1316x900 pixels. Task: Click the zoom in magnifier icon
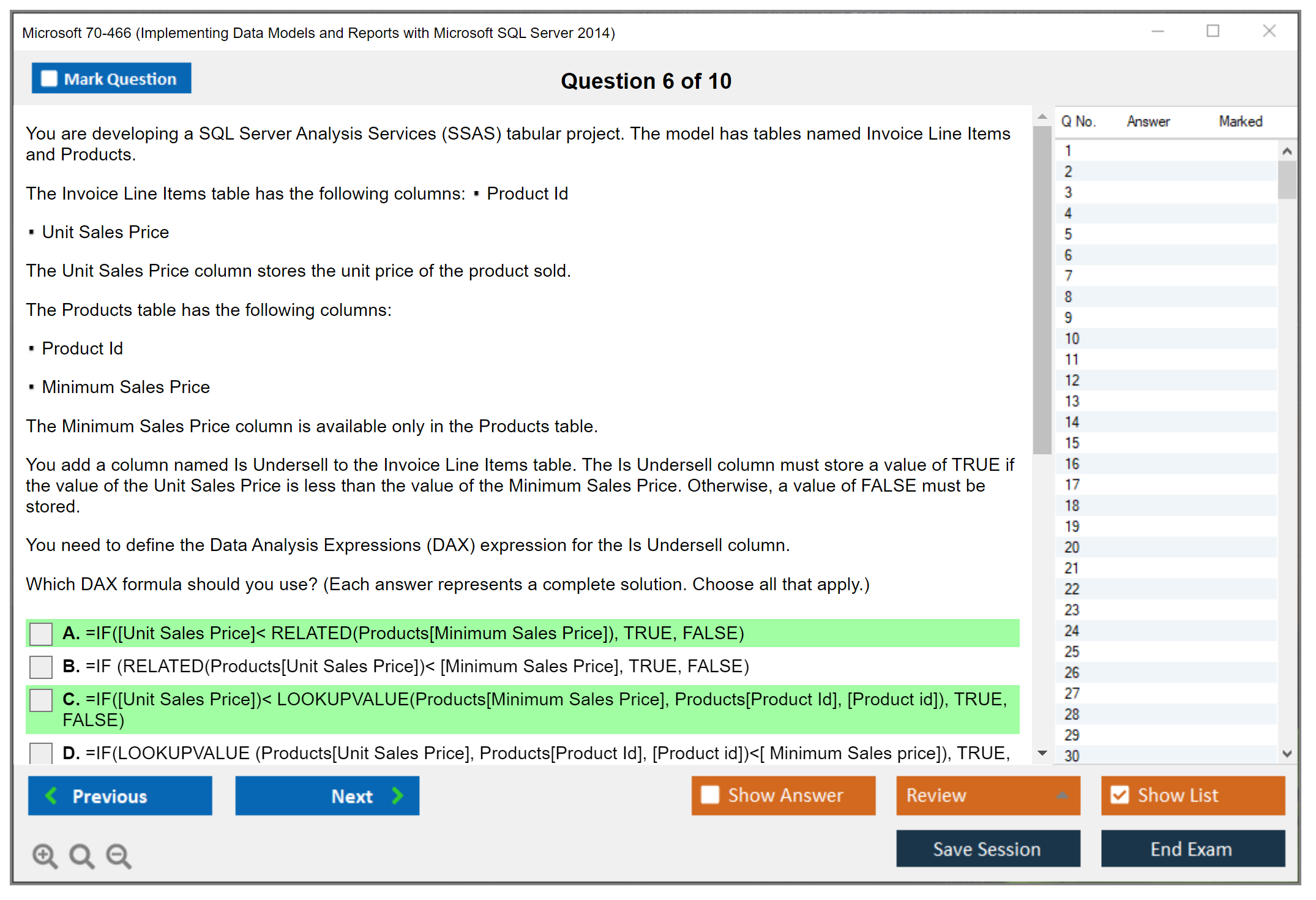44,855
